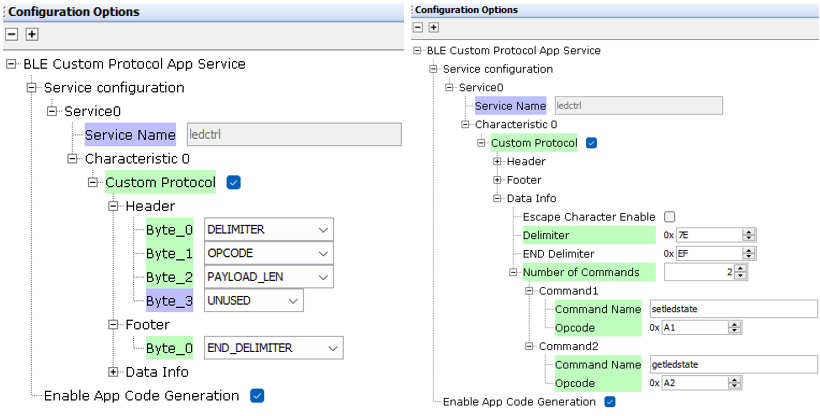This screenshot has height=416, width=820.
Task: Open Header Byte_0 DELIMITER dropdown
Action: (268, 230)
